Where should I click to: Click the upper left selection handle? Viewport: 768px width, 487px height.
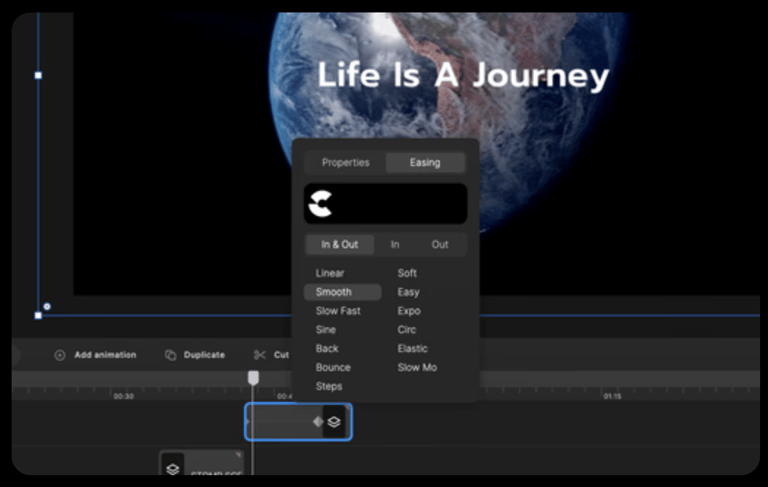tap(38, 75)
